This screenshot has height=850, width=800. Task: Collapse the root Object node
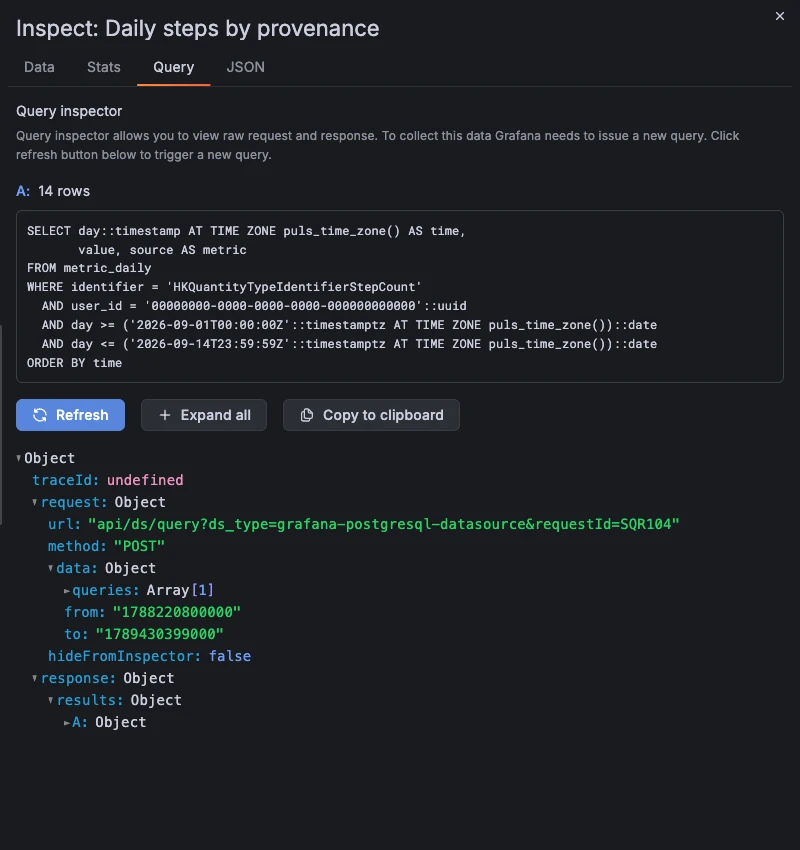coord(19,458)
